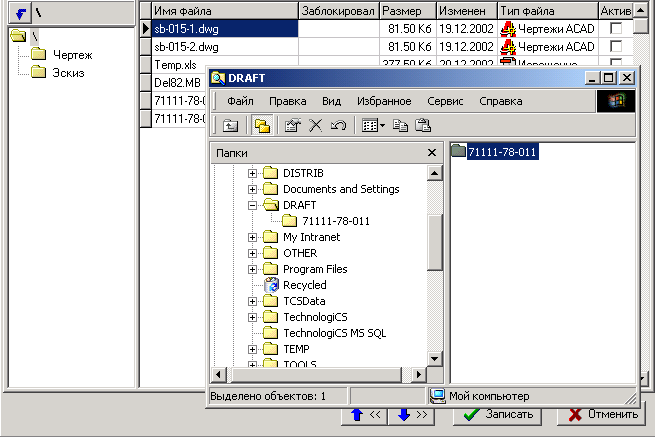Tick the Active checkbox for sb-015-2.dwg
The width and height of the screenshot is (655, 439).
click(x=616, y=47)
